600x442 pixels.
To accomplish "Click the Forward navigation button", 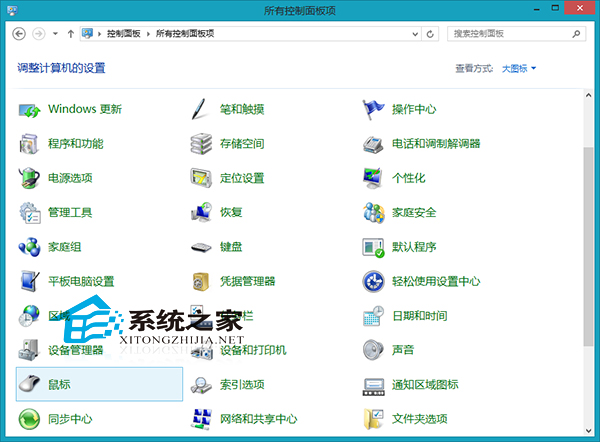I will click(39, 34).
